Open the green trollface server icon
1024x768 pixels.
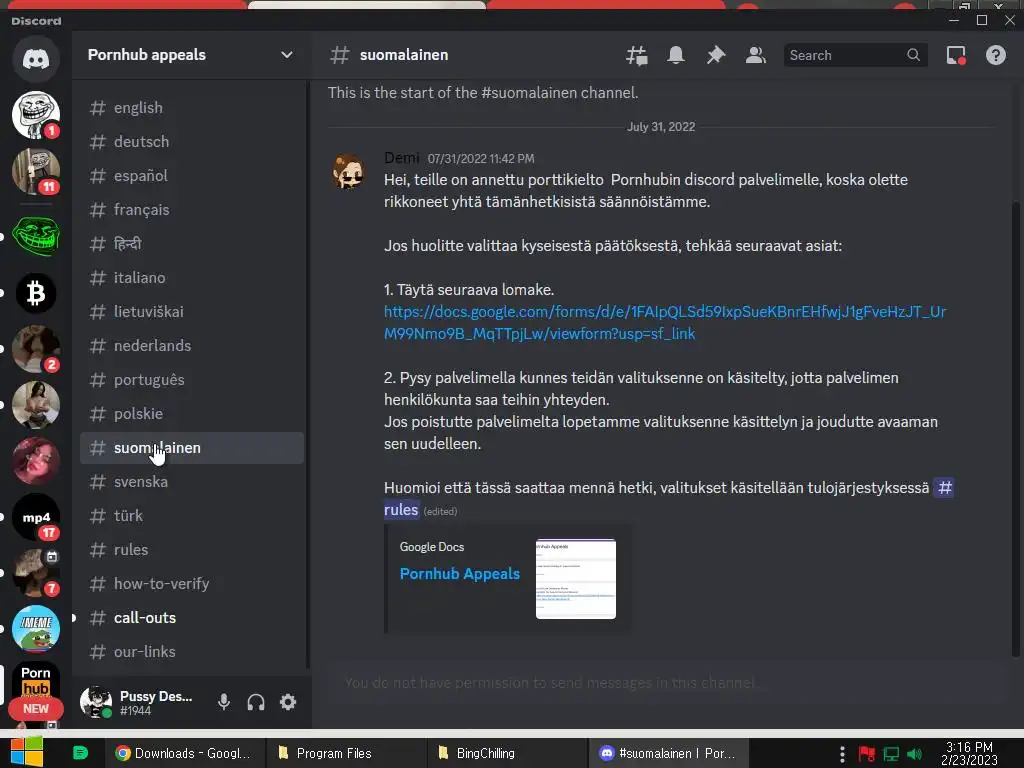(x=36, y=236)
